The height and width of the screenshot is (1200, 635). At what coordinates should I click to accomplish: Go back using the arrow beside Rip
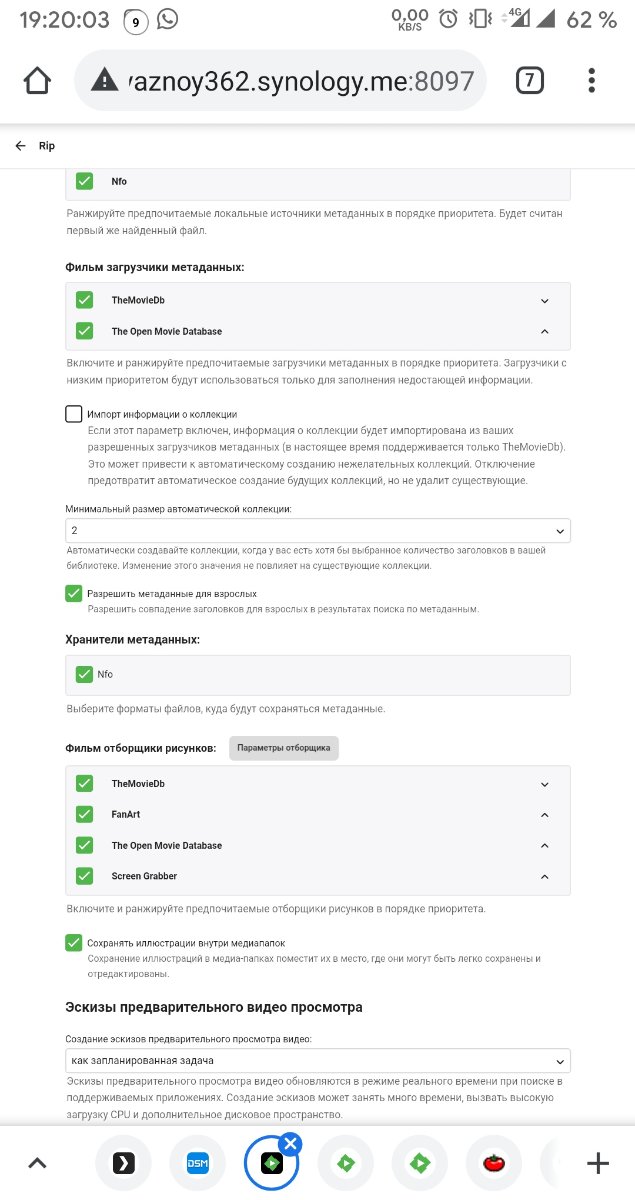click(21, 146)
